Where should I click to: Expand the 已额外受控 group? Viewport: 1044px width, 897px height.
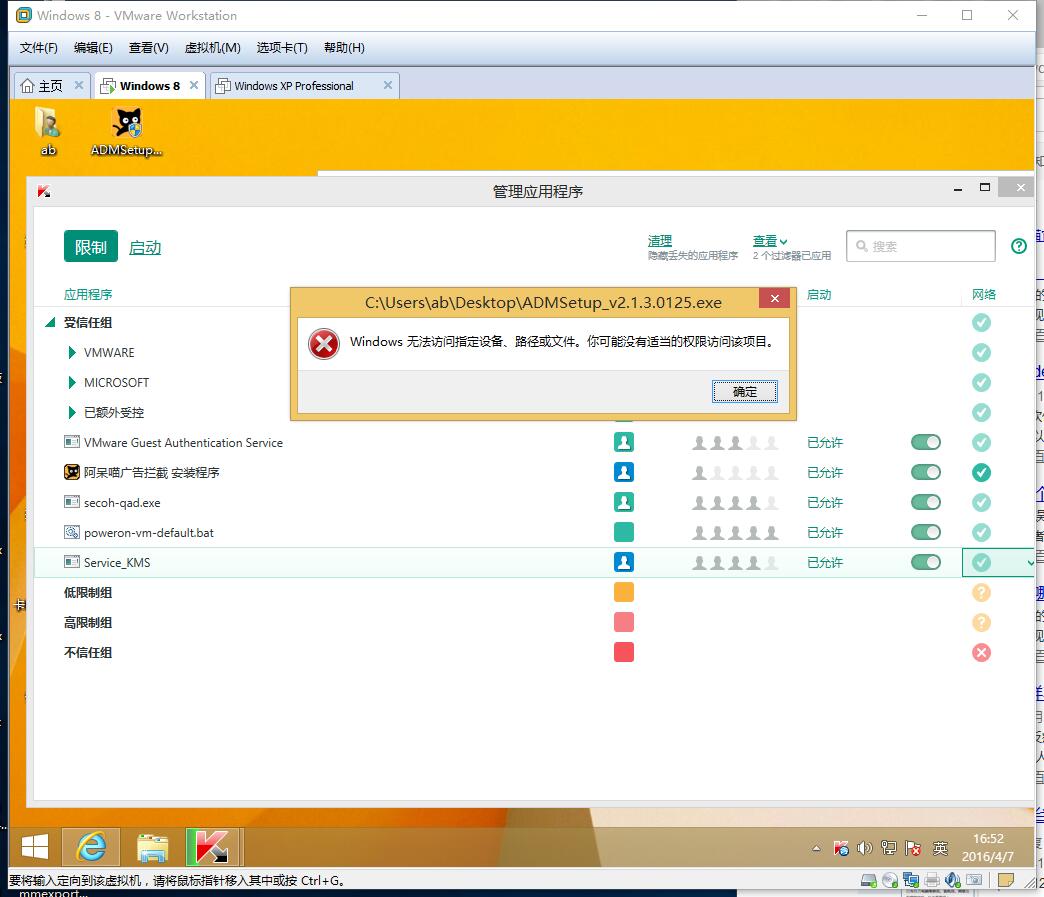click(x=72, y=412)
